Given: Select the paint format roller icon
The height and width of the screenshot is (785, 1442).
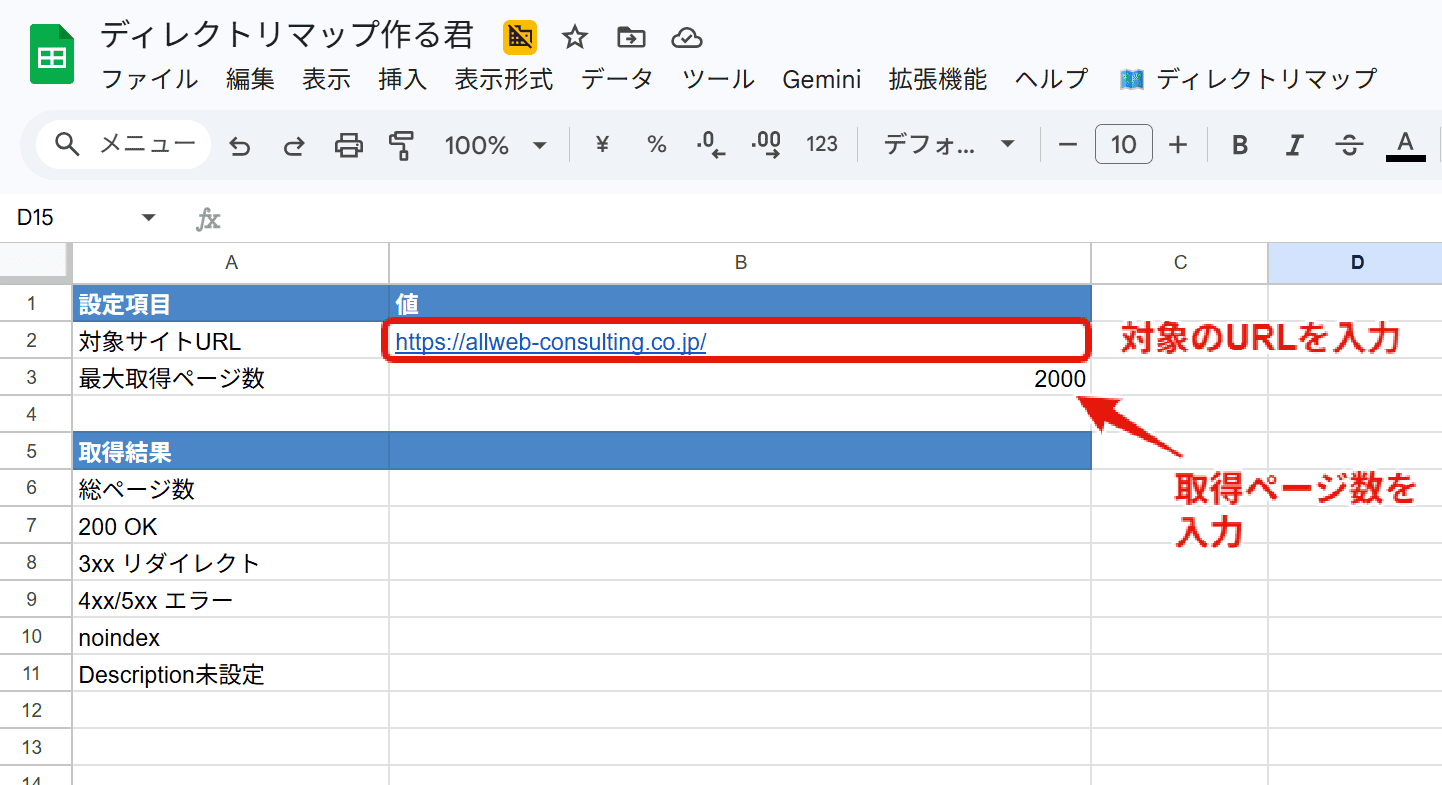Looking at the screenshot, I should pos(401,146).
